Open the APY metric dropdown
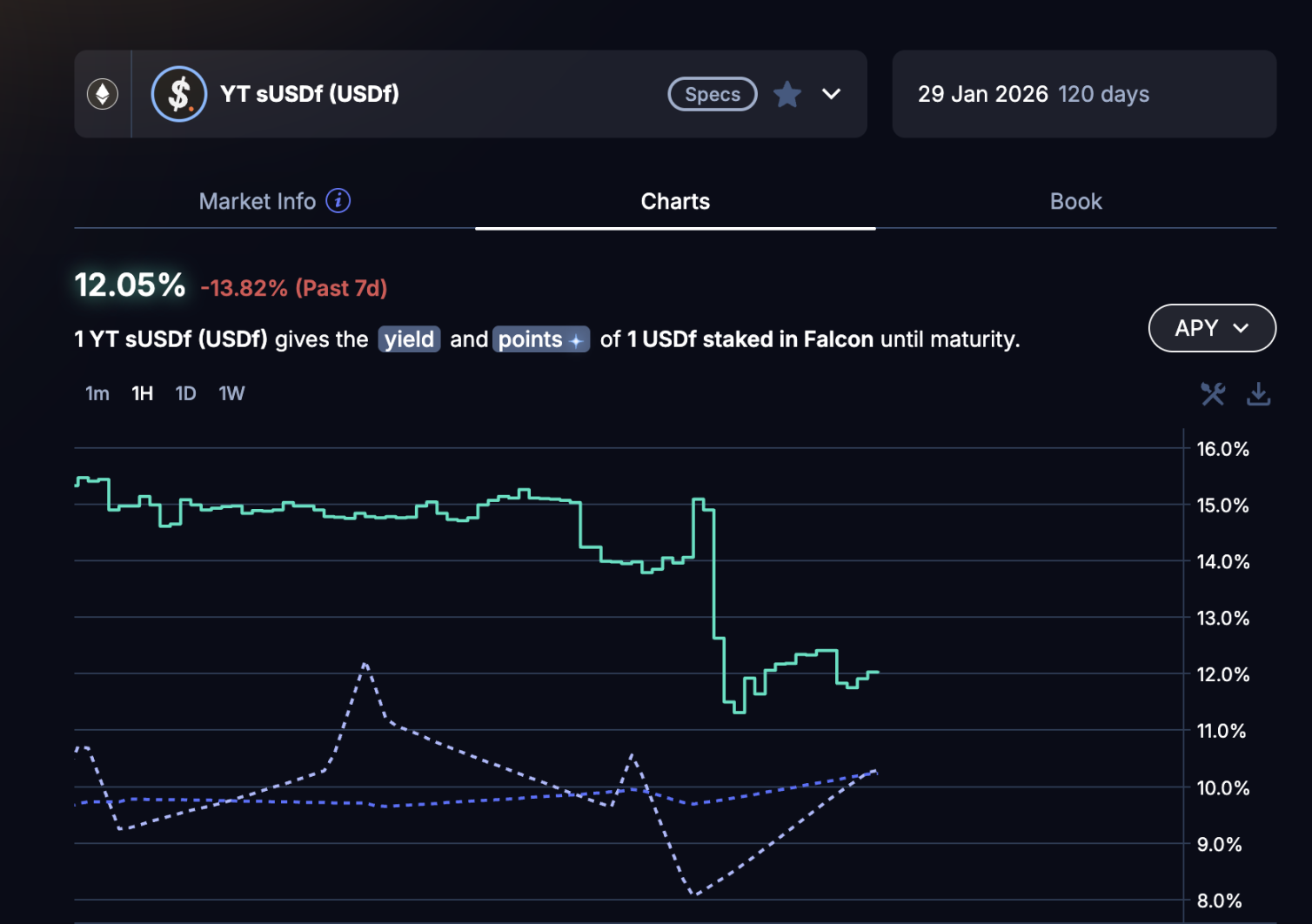Viewport: 1312px width, 924px height. 1212,328
